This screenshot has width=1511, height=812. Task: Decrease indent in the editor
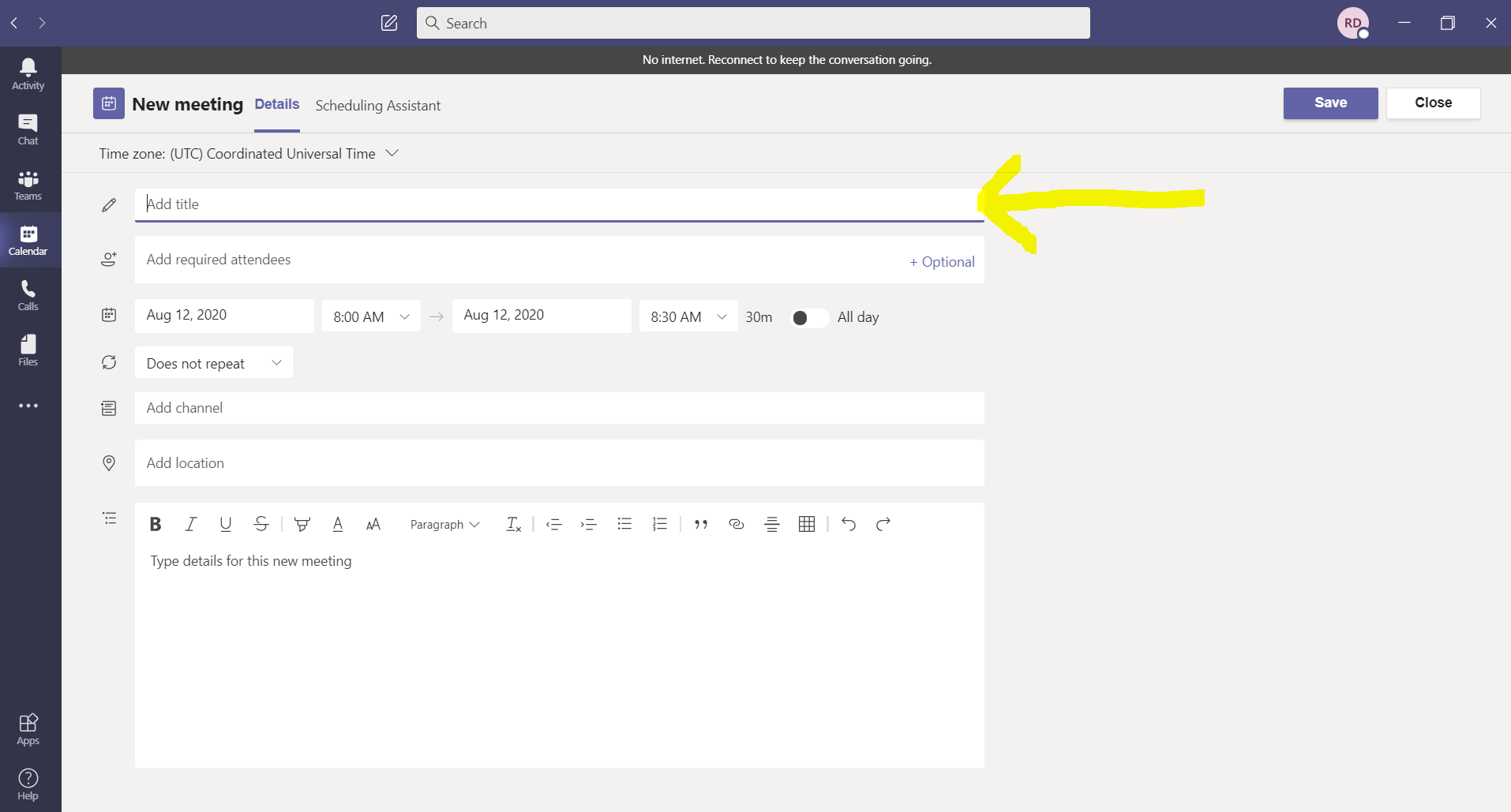553,524
